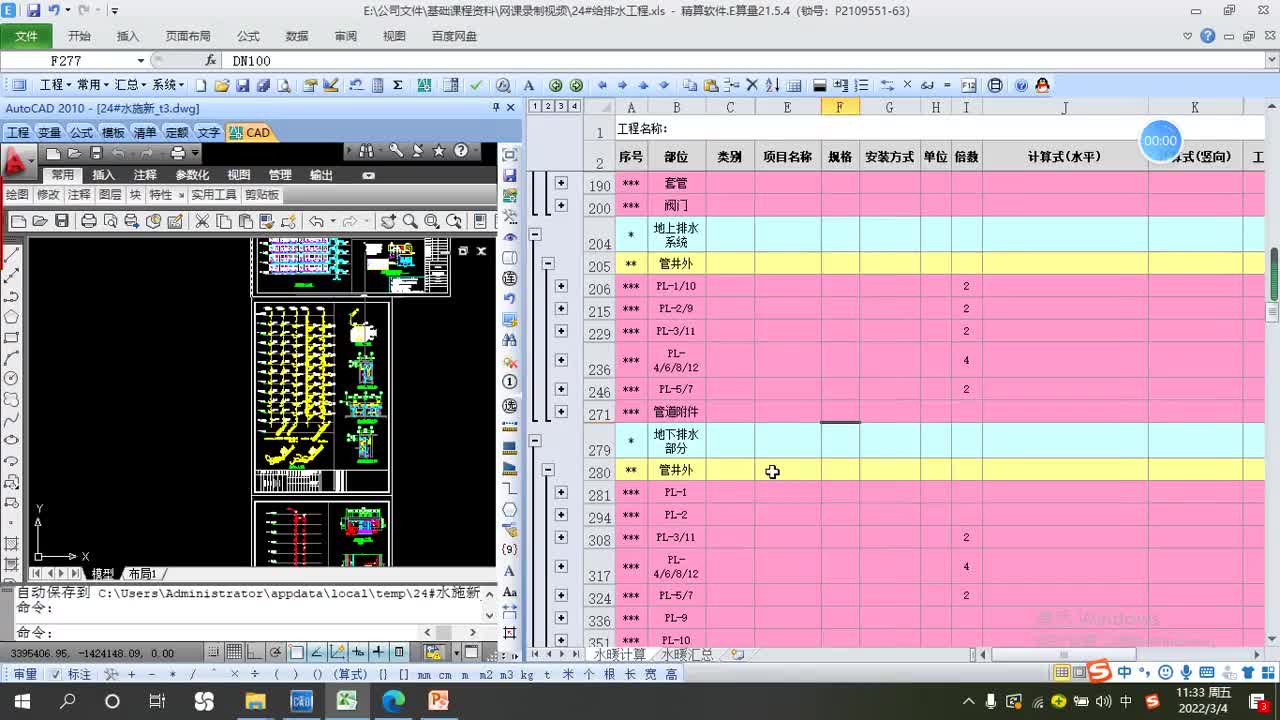Open the 百度网盘 ribbon tab
1280x720 pixels.
455,36
